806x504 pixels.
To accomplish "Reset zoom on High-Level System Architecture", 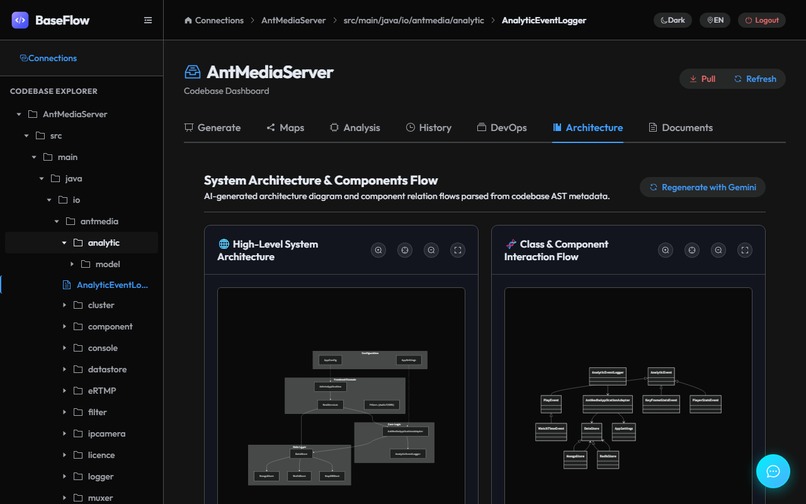I will 405,250.
